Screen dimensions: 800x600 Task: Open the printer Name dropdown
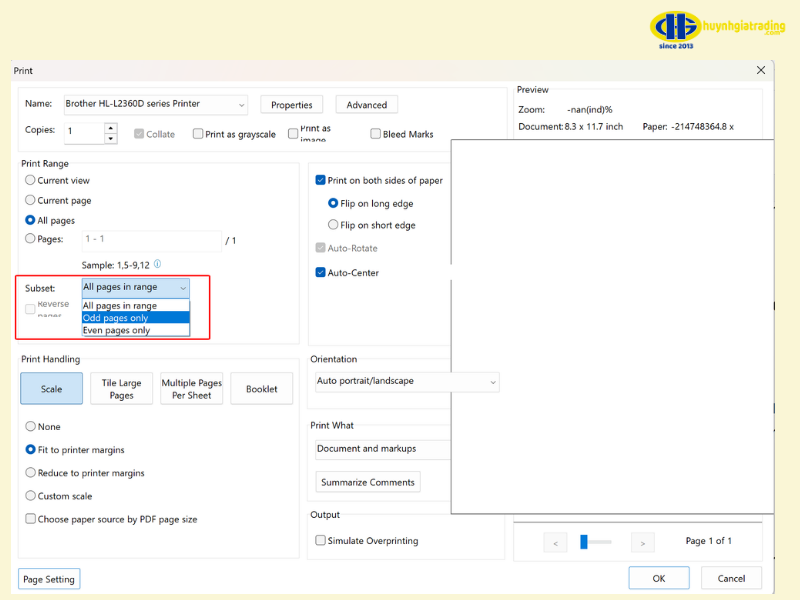[x=241, y=104]
